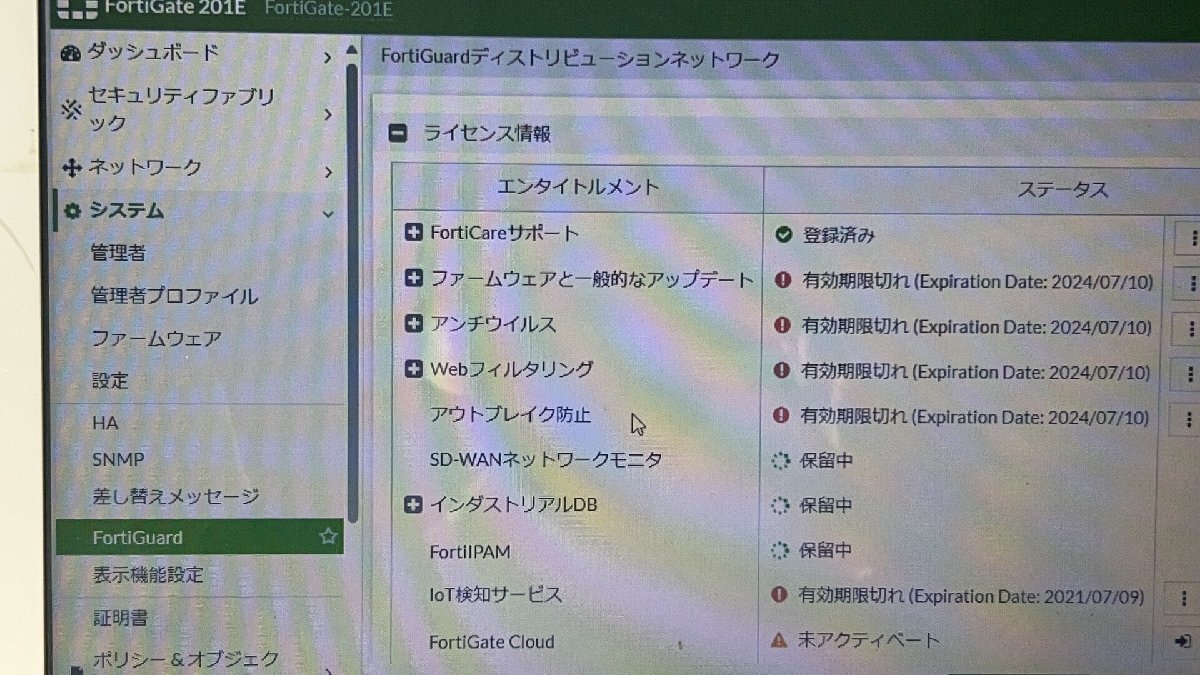Click the sidebar scroll up arrow
The width and height of the screenshot is (1200, 675).
point(351,49)
